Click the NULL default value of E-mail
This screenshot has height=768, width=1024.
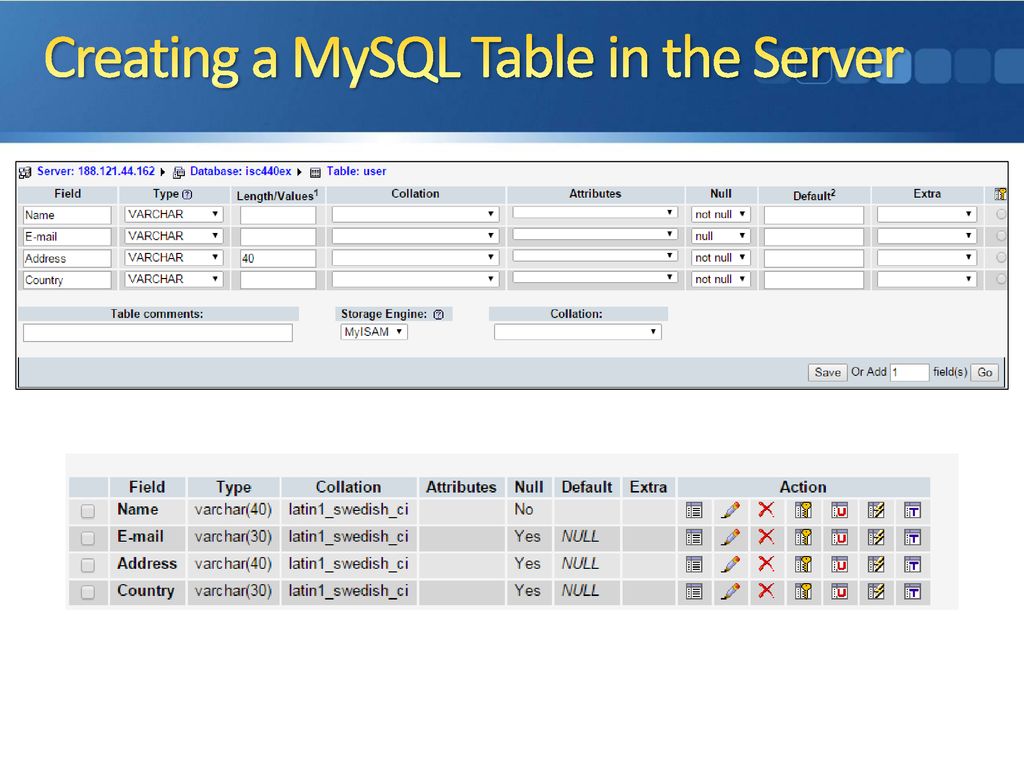(x=580, y=537)
